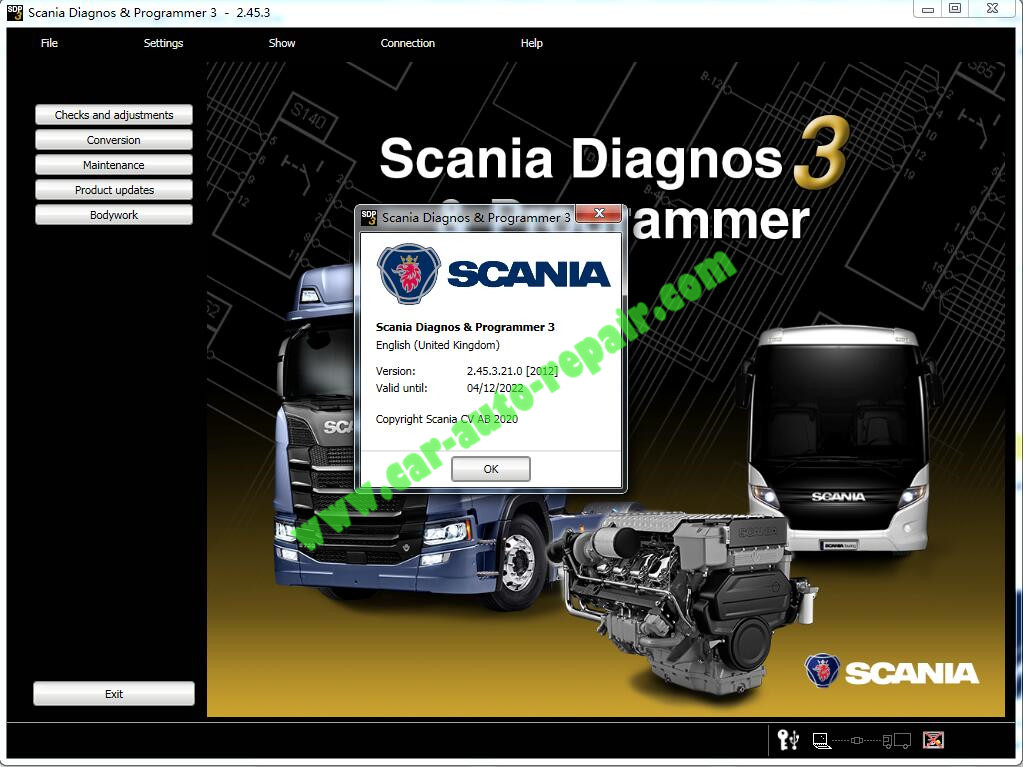1023x767 pixels.
Task: Click the 'Valid until:' label
Action: coord(401,388)
